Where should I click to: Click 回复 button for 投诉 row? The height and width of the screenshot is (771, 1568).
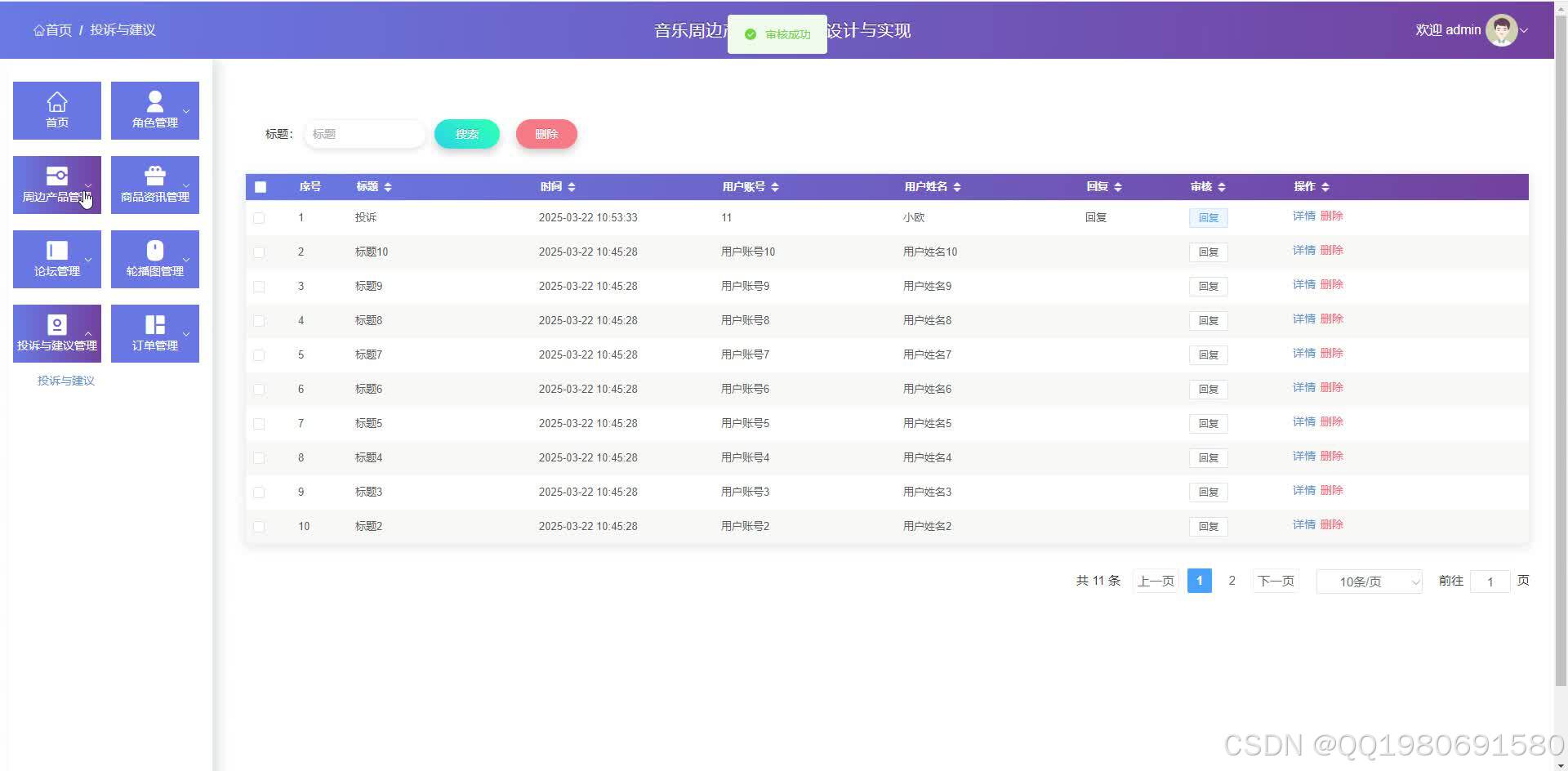click(x=1209, y=218)
